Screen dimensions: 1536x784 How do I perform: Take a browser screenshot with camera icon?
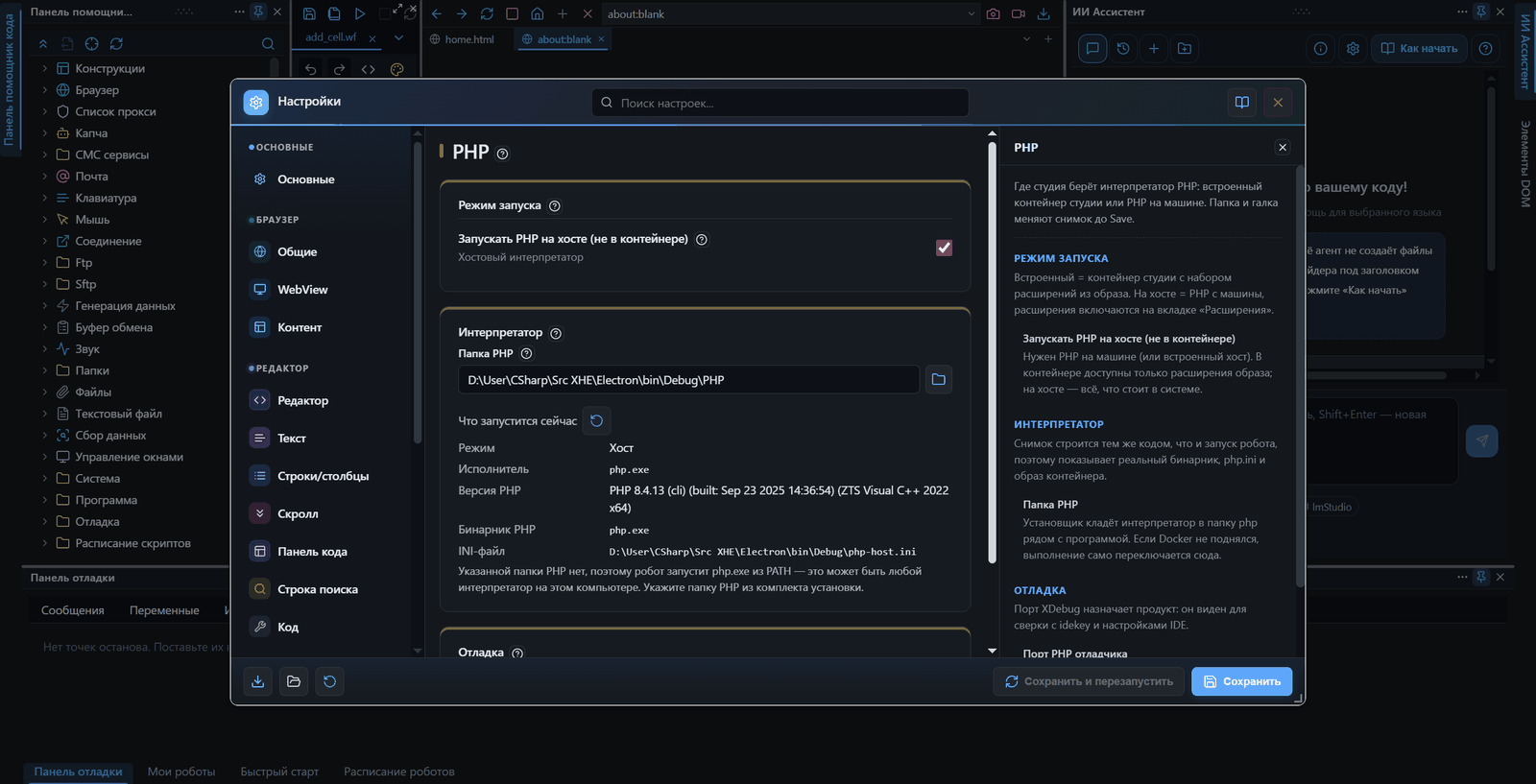[994, 14]
